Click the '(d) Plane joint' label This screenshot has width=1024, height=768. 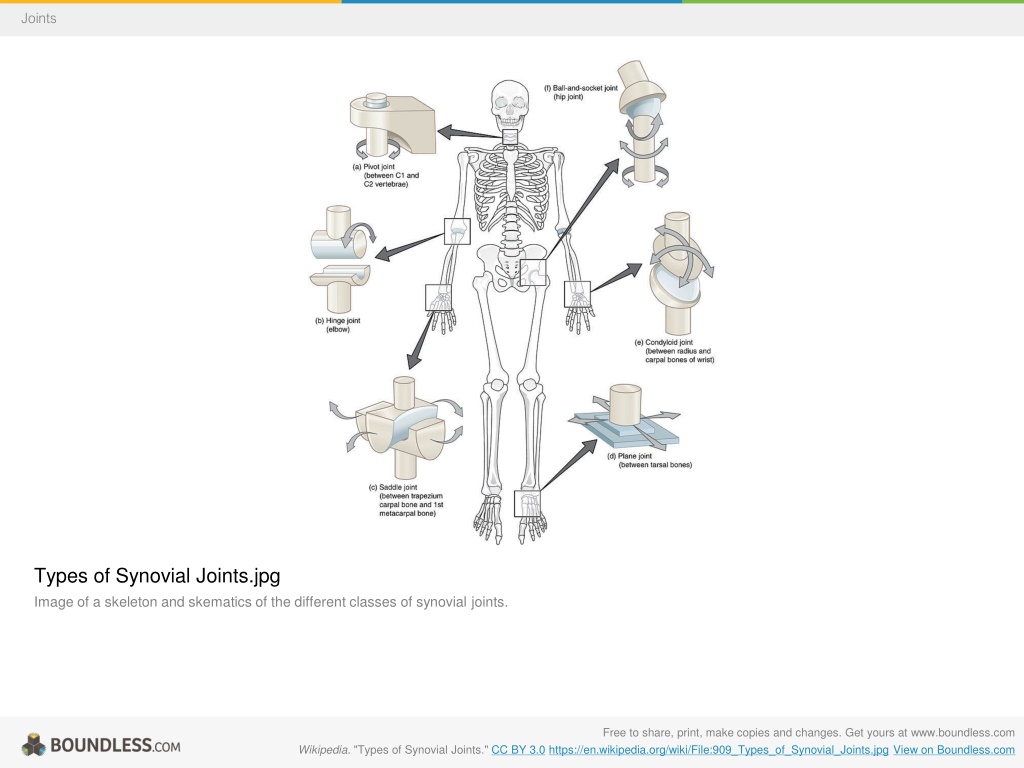[649, 460]
